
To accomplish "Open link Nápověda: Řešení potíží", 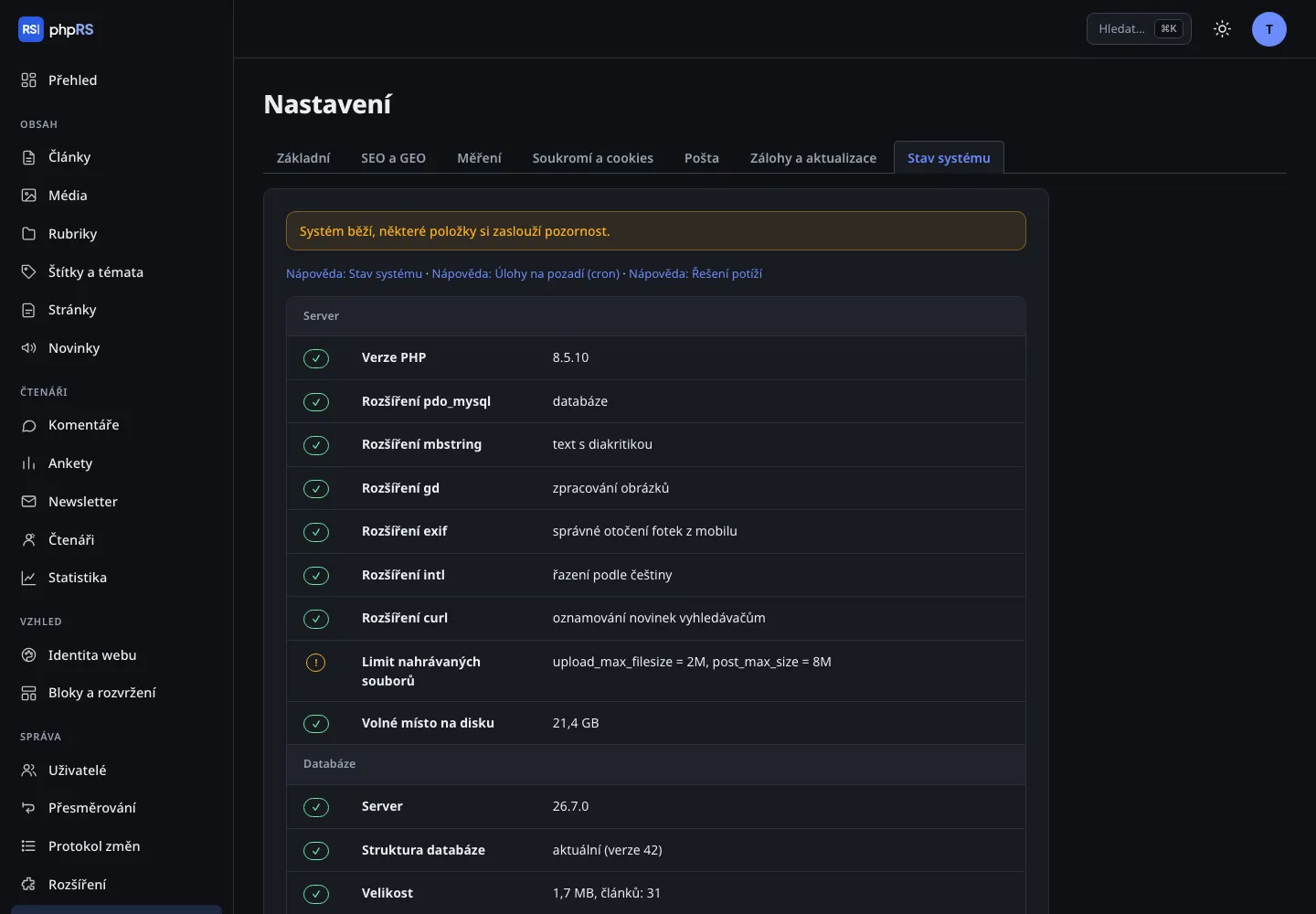I will pyautogui.click(x=695, y=273).
